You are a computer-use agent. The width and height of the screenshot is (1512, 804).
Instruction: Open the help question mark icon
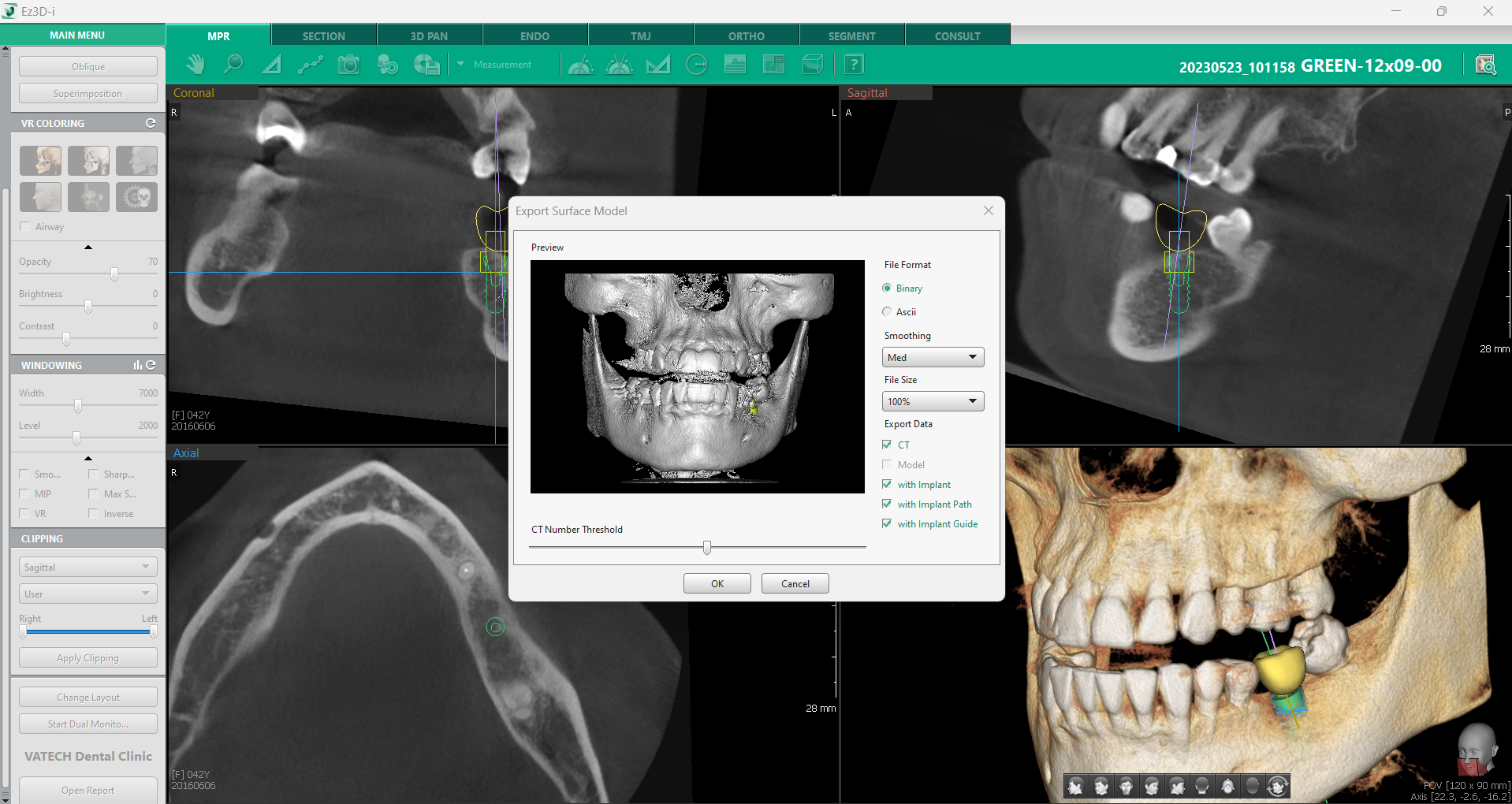coord(854,65)
